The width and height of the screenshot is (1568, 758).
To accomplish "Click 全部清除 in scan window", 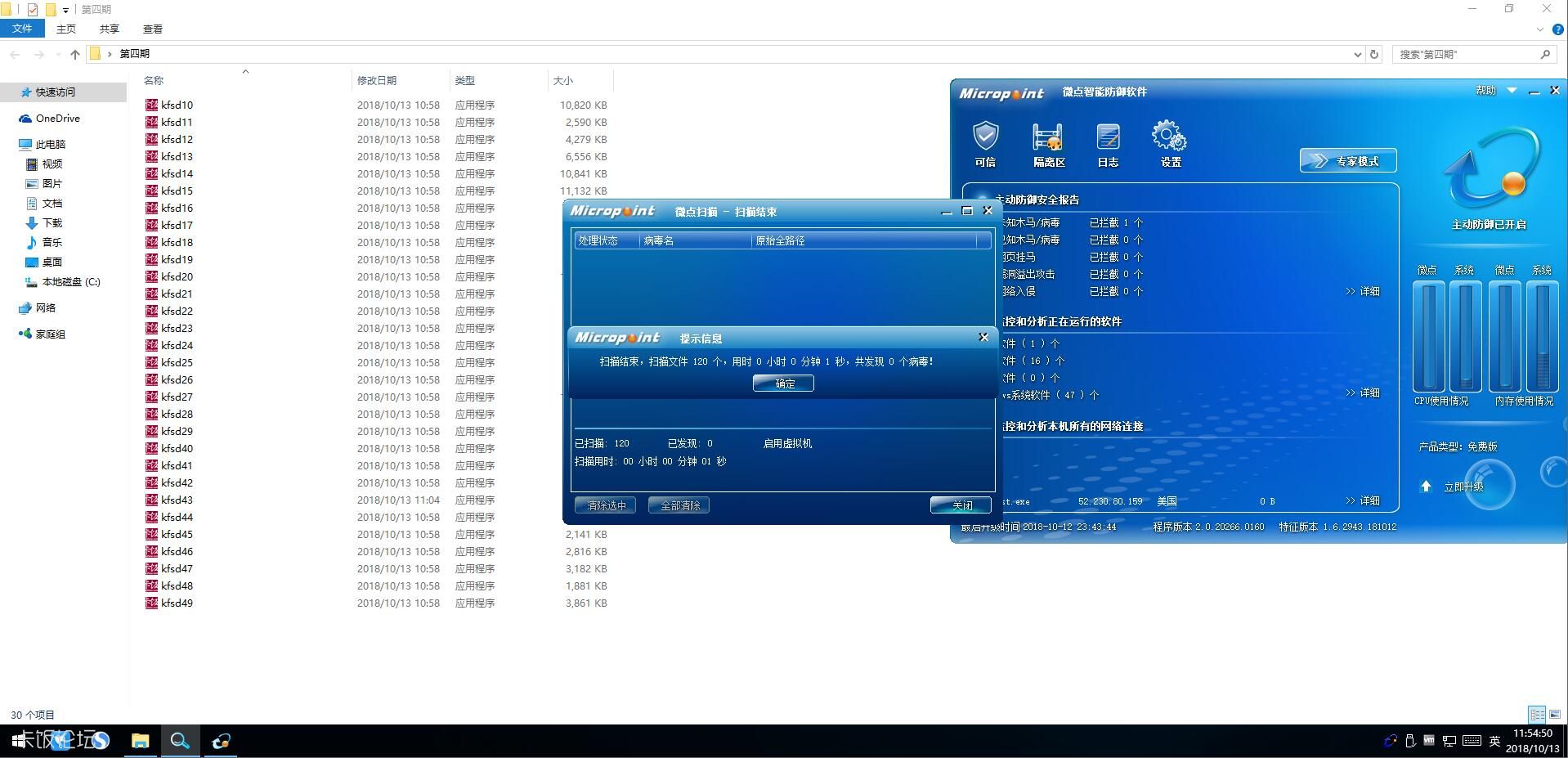I will (679, 505).
